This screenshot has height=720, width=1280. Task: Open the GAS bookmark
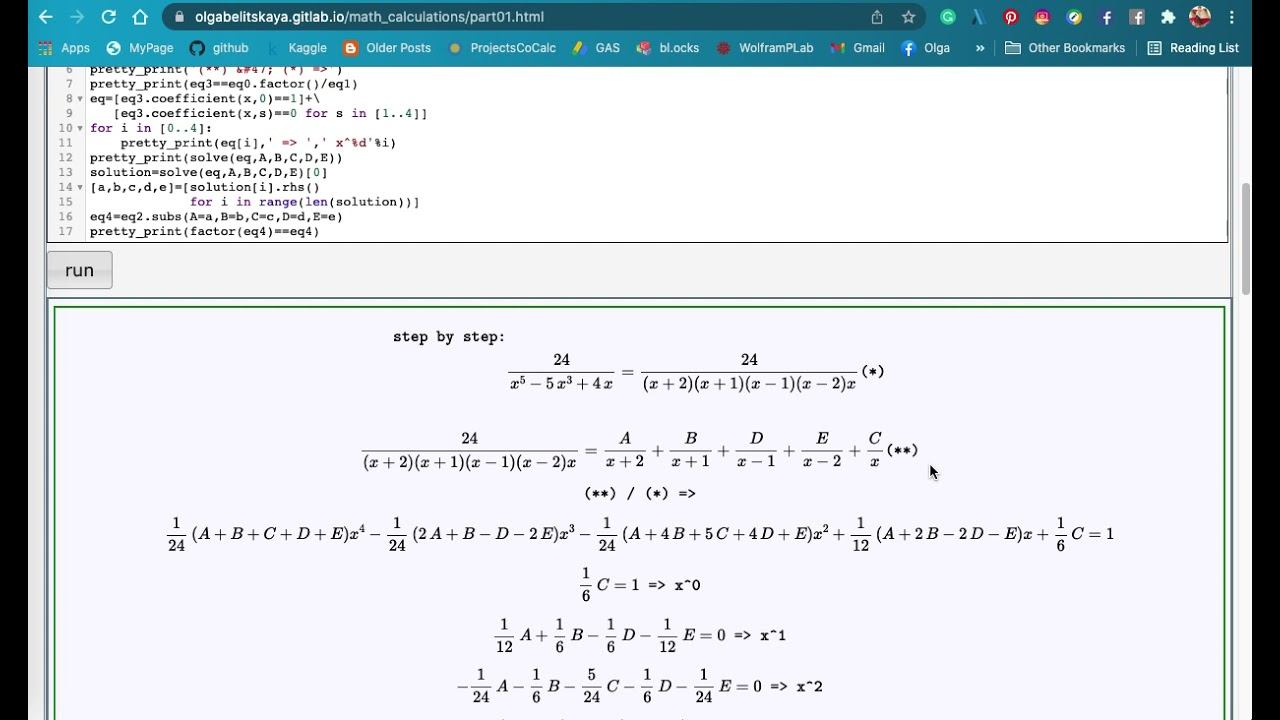click(x=596, y=48)
